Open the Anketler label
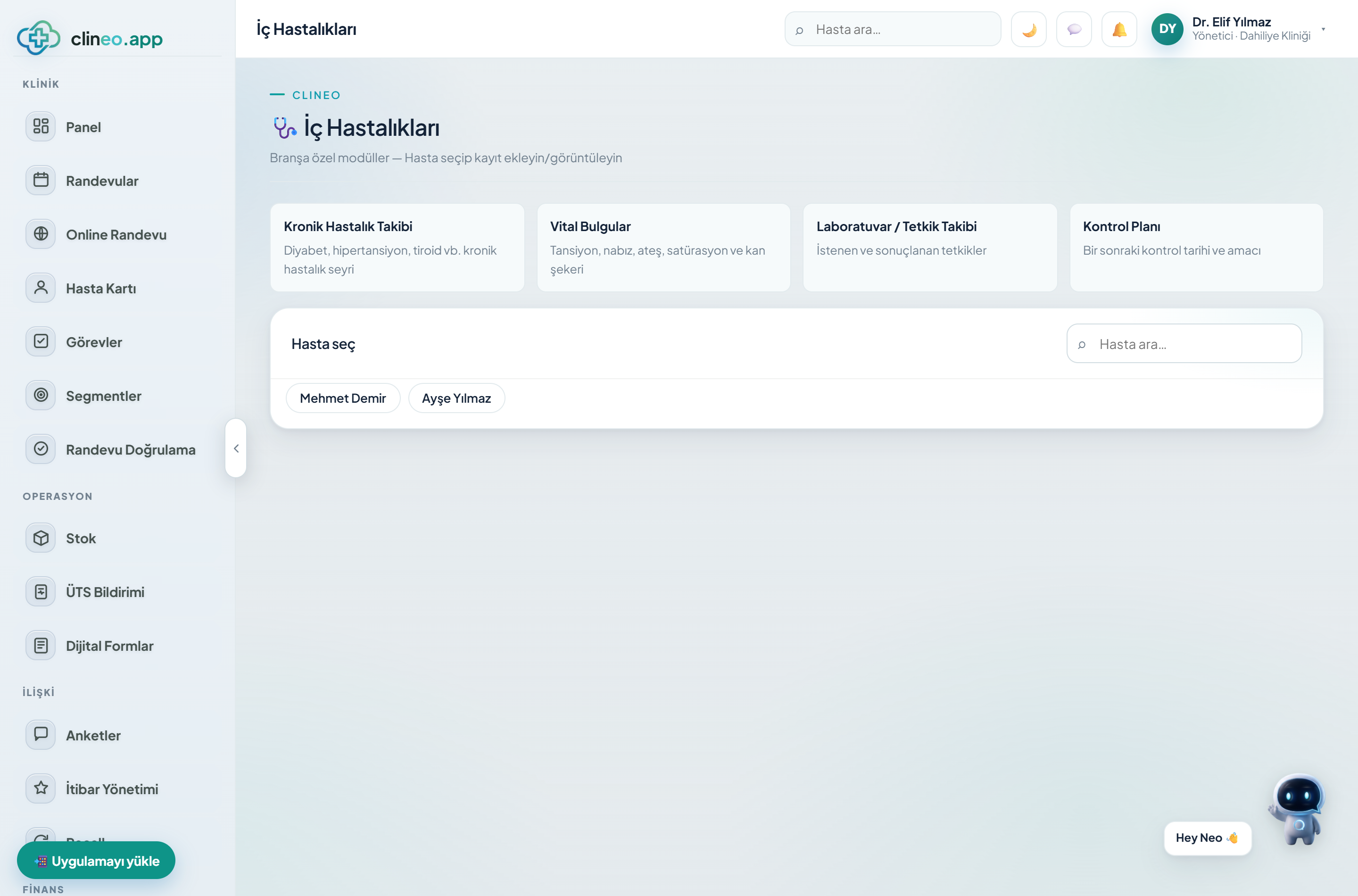1358x896 pixels. click(x=94, y=735)
